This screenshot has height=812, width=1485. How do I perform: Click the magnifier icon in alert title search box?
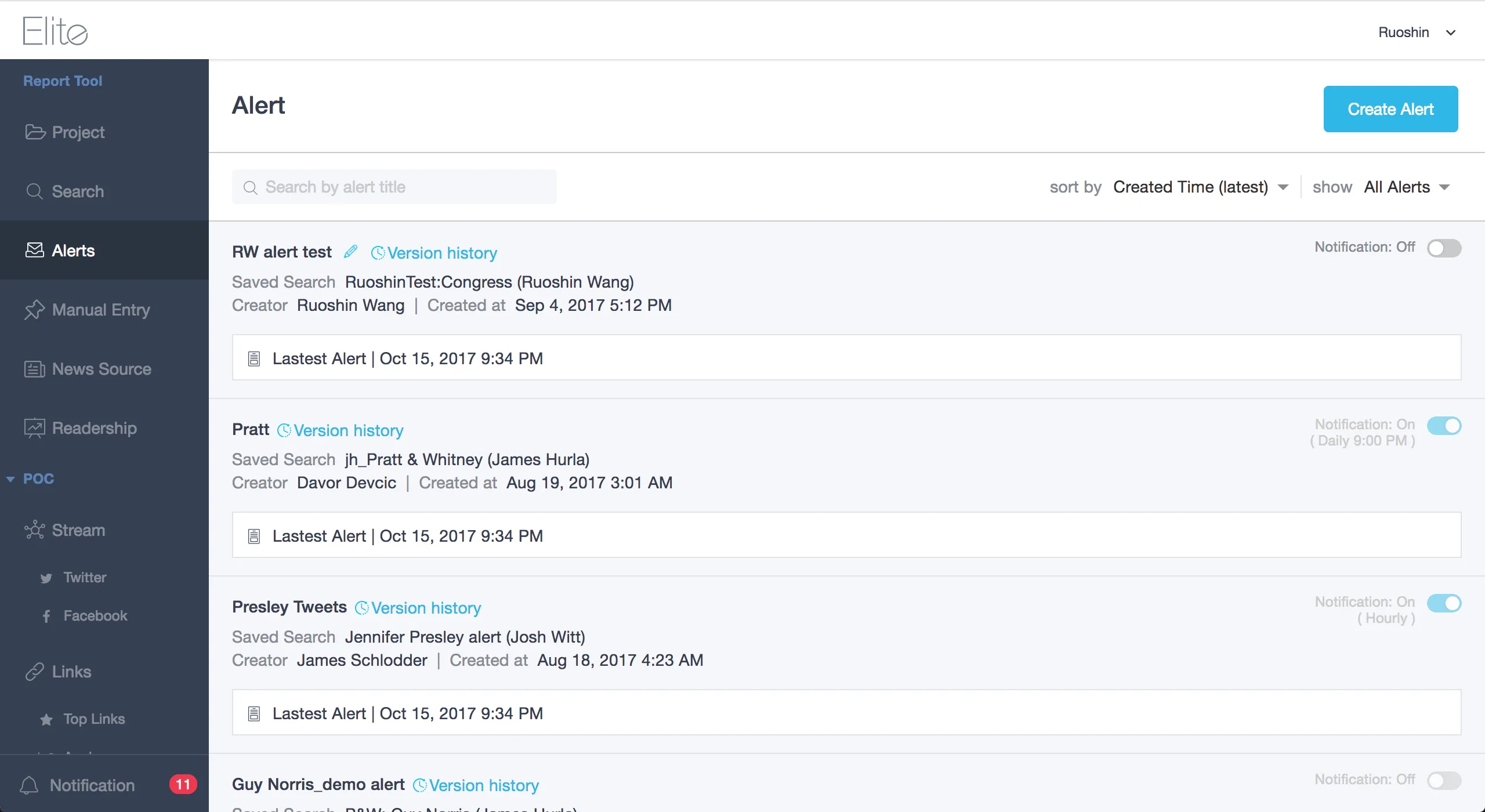(x=250, y=187)
